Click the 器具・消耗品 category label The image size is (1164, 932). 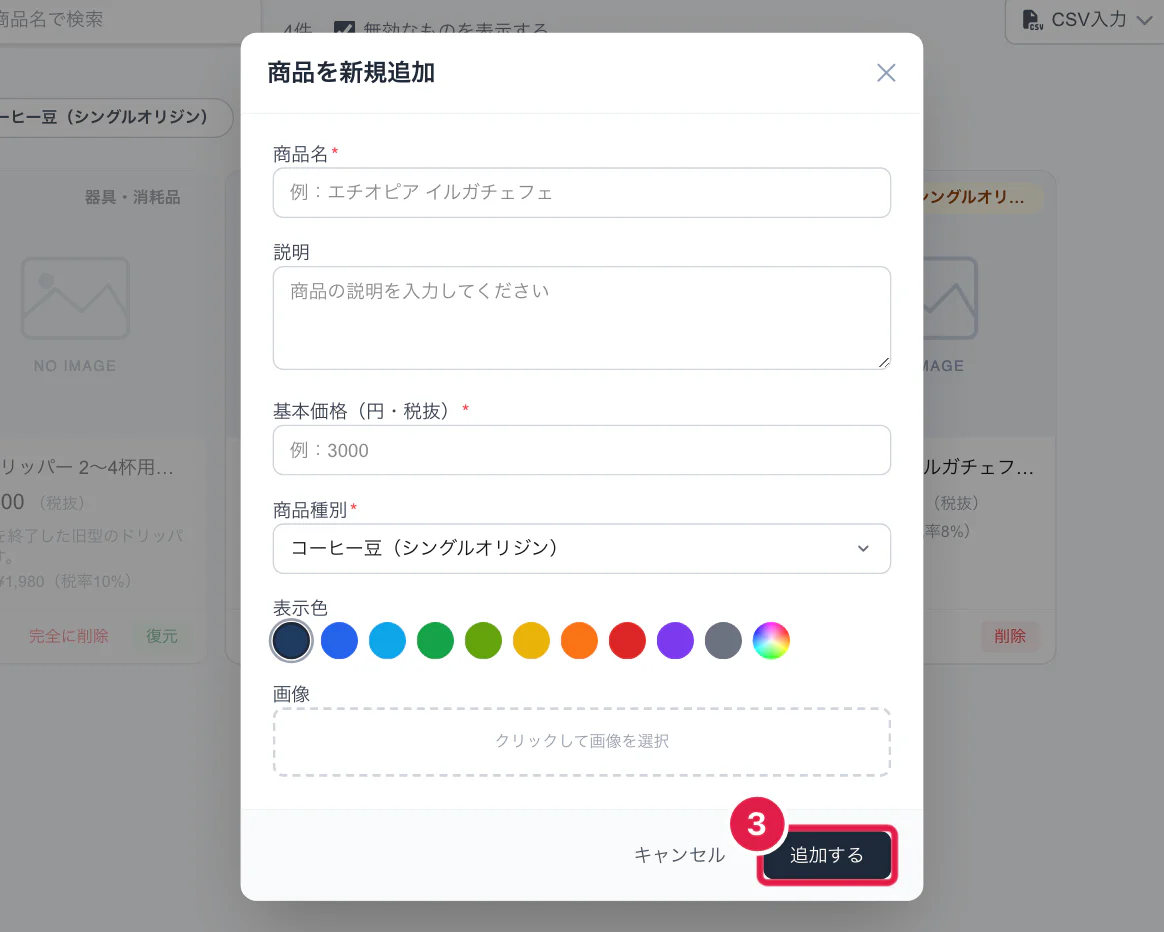pyautogui.click(x=132, y=198)
